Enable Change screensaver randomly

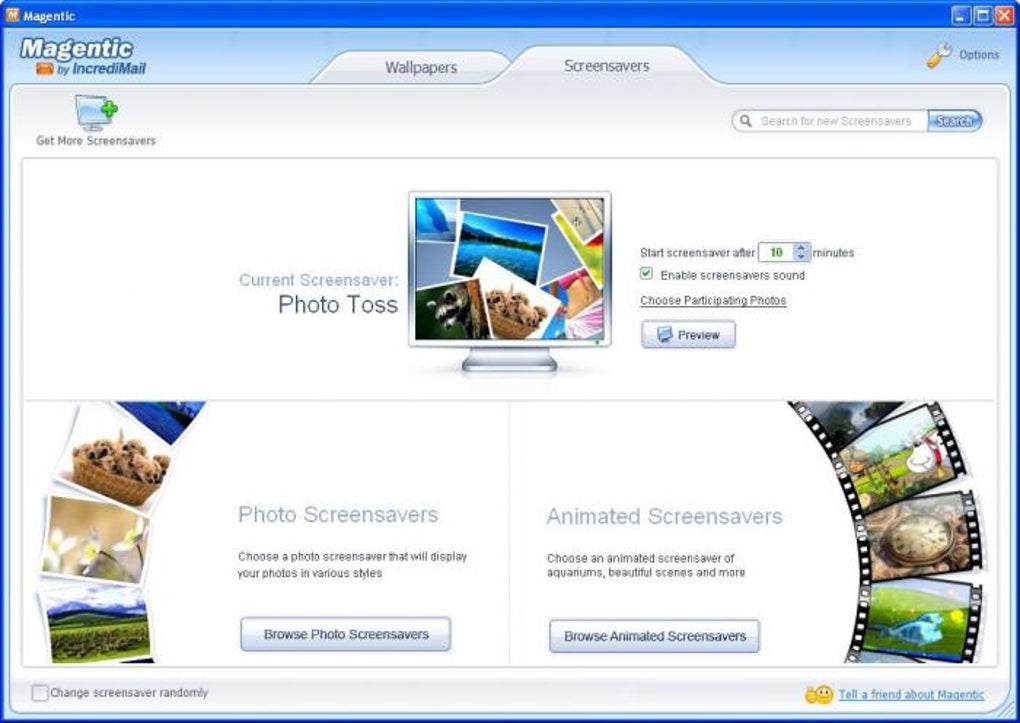point(37,692)
